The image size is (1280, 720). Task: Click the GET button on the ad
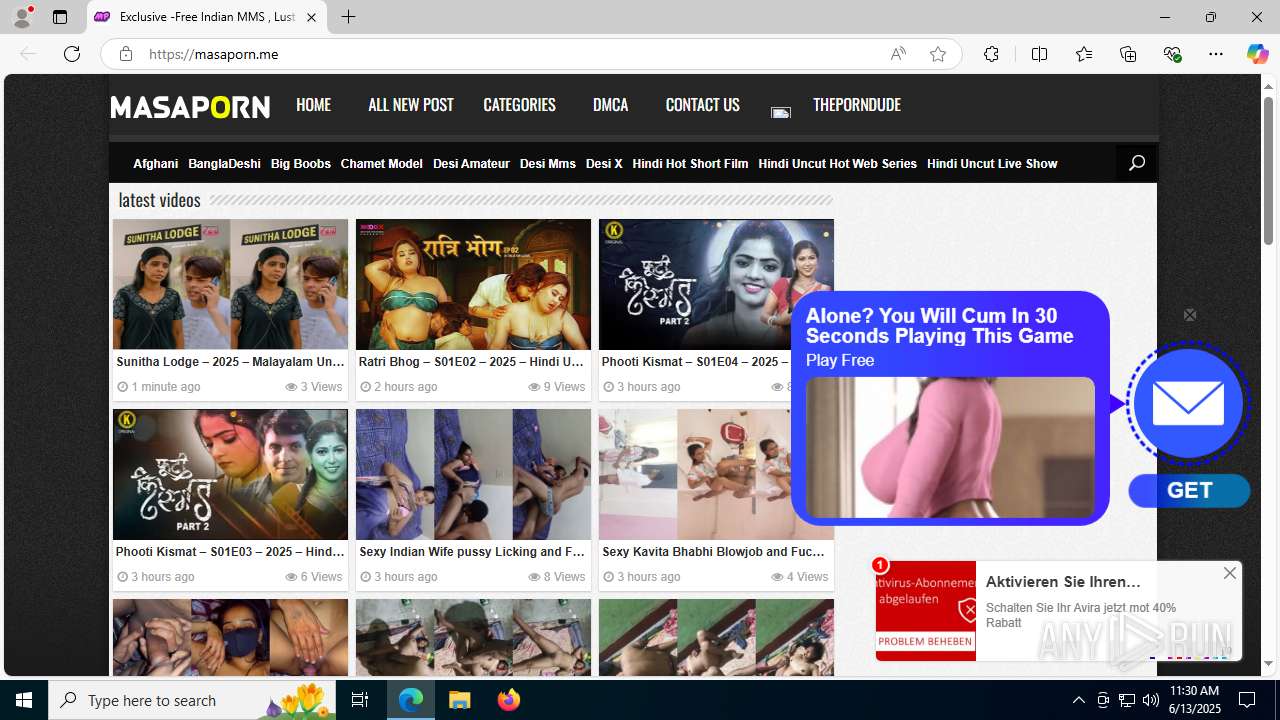pyautogui.click(x=1189, y=491)
